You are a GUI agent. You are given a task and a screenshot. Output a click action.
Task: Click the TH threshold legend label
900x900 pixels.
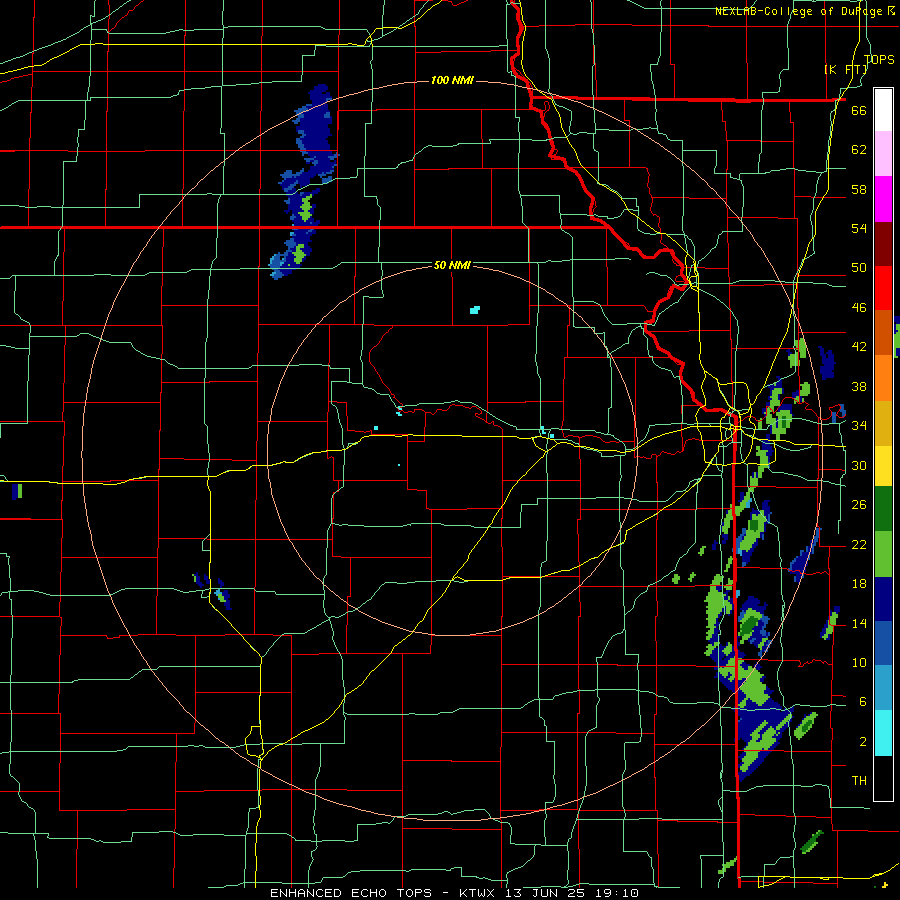point(859,781)
